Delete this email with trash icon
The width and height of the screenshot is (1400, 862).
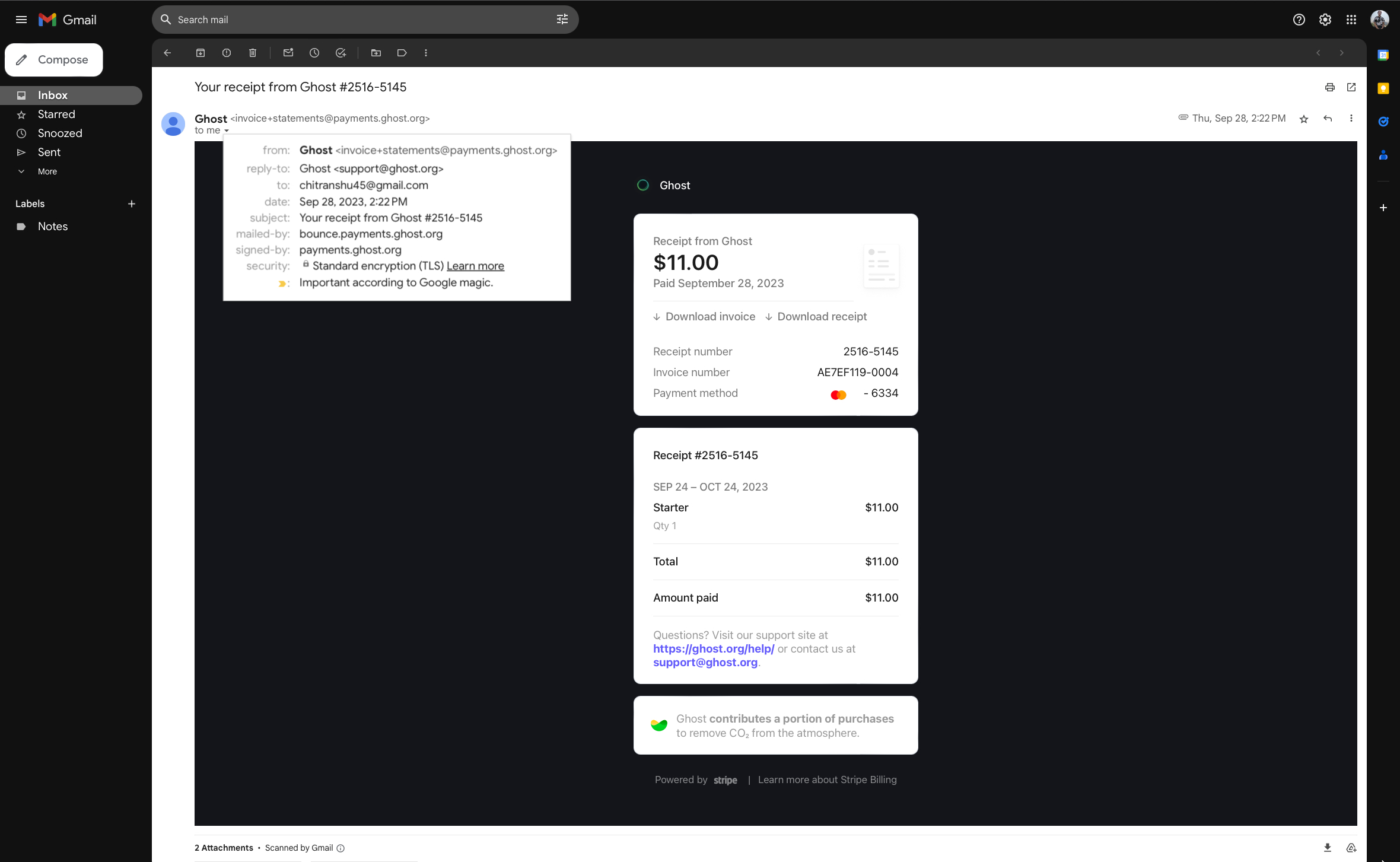point(253,53)
